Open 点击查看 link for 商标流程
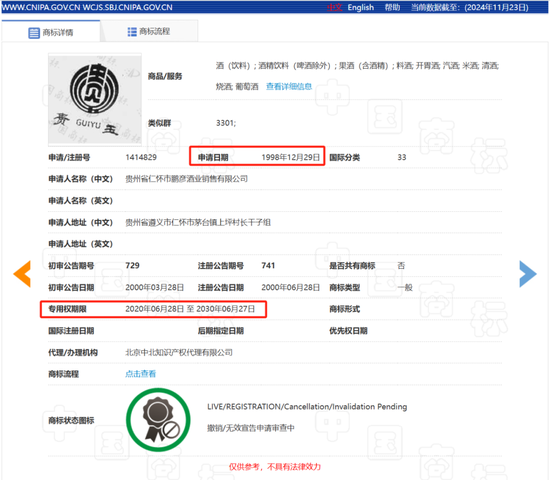This screenshot has width=550, height=480. tap(140, 374)
